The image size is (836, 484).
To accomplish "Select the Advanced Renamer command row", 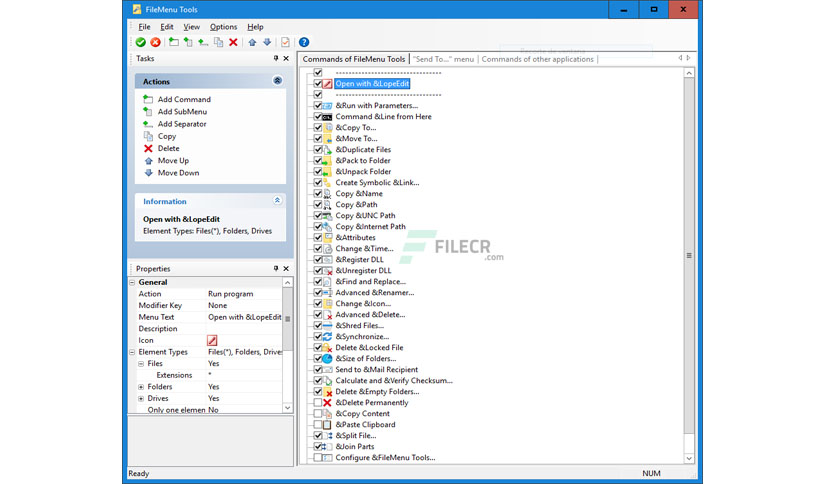I will coord(374,292).
